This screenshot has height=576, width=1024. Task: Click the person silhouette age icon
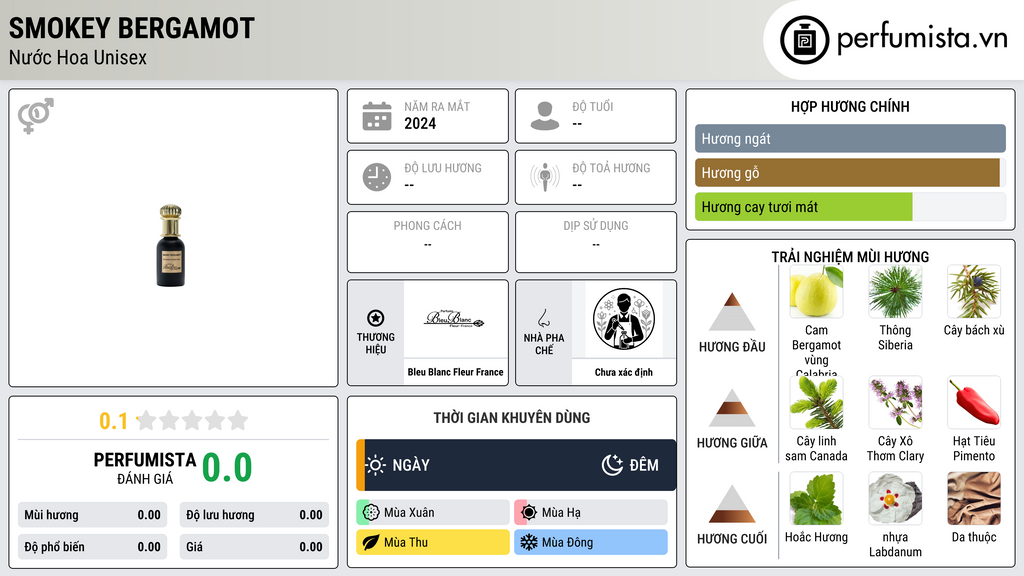point(545,116)
